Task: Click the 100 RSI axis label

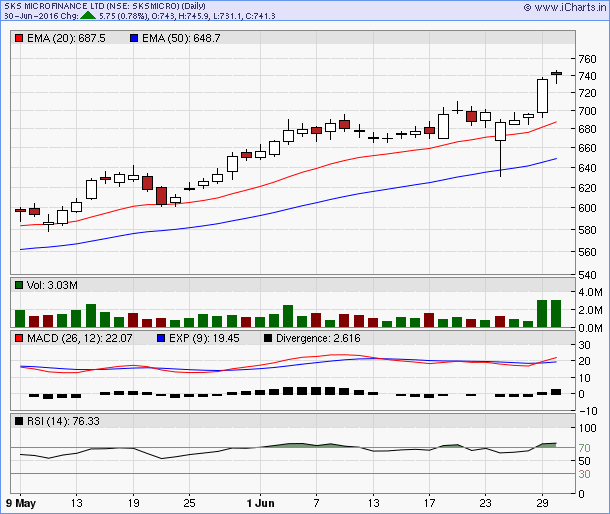Action: point(587,428)
